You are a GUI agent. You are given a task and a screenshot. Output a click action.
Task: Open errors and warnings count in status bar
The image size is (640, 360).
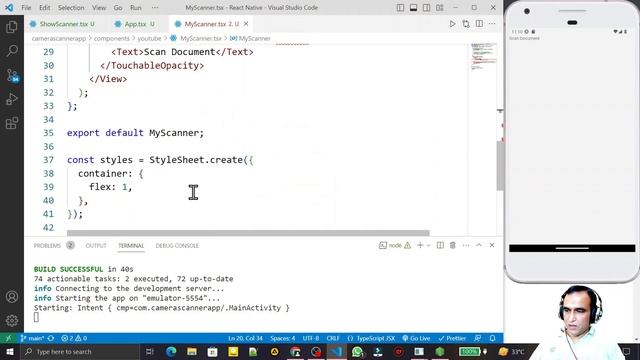[x=74, y=338]
